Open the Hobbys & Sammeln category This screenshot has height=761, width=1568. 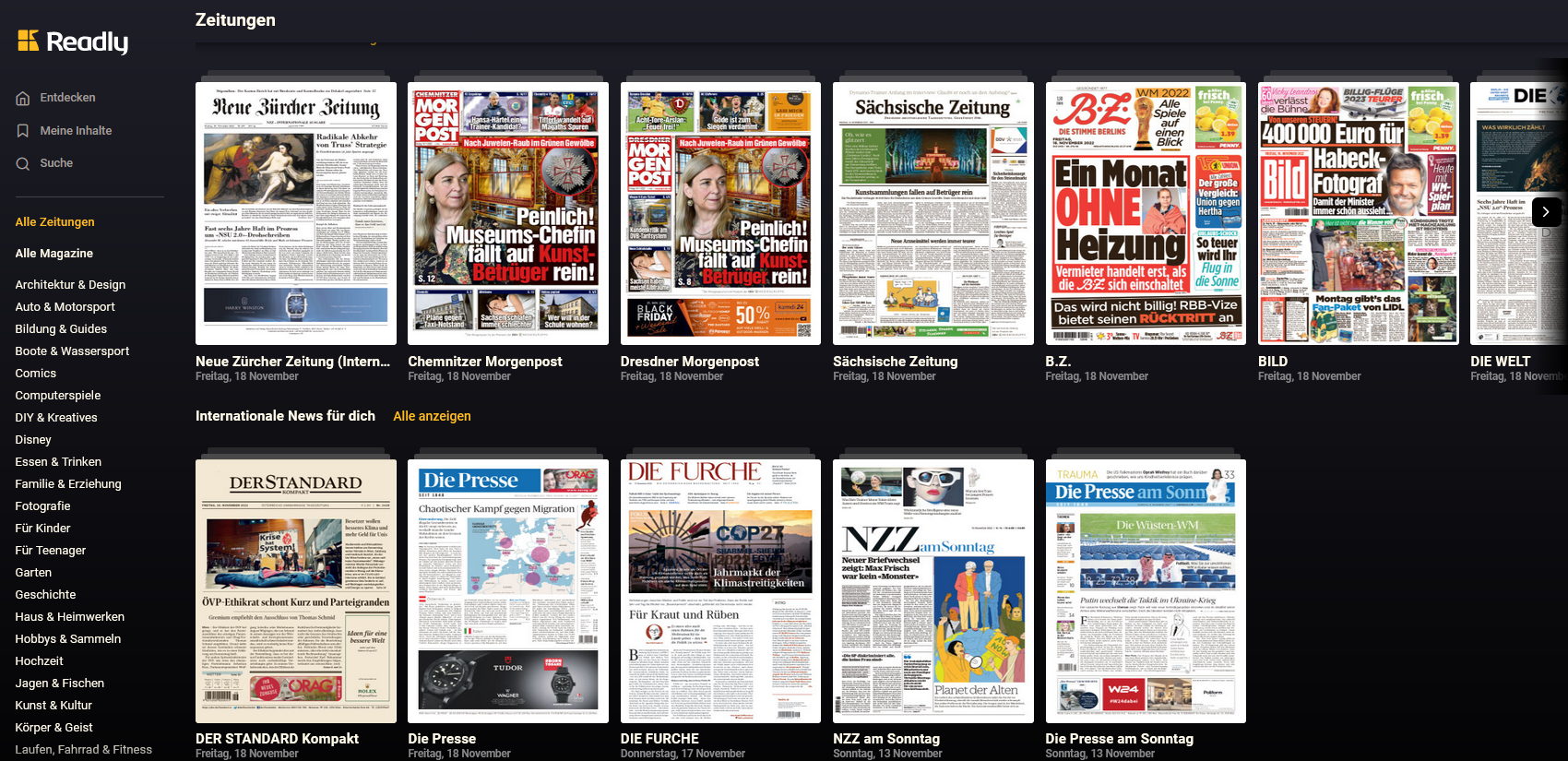coord(67,639)
